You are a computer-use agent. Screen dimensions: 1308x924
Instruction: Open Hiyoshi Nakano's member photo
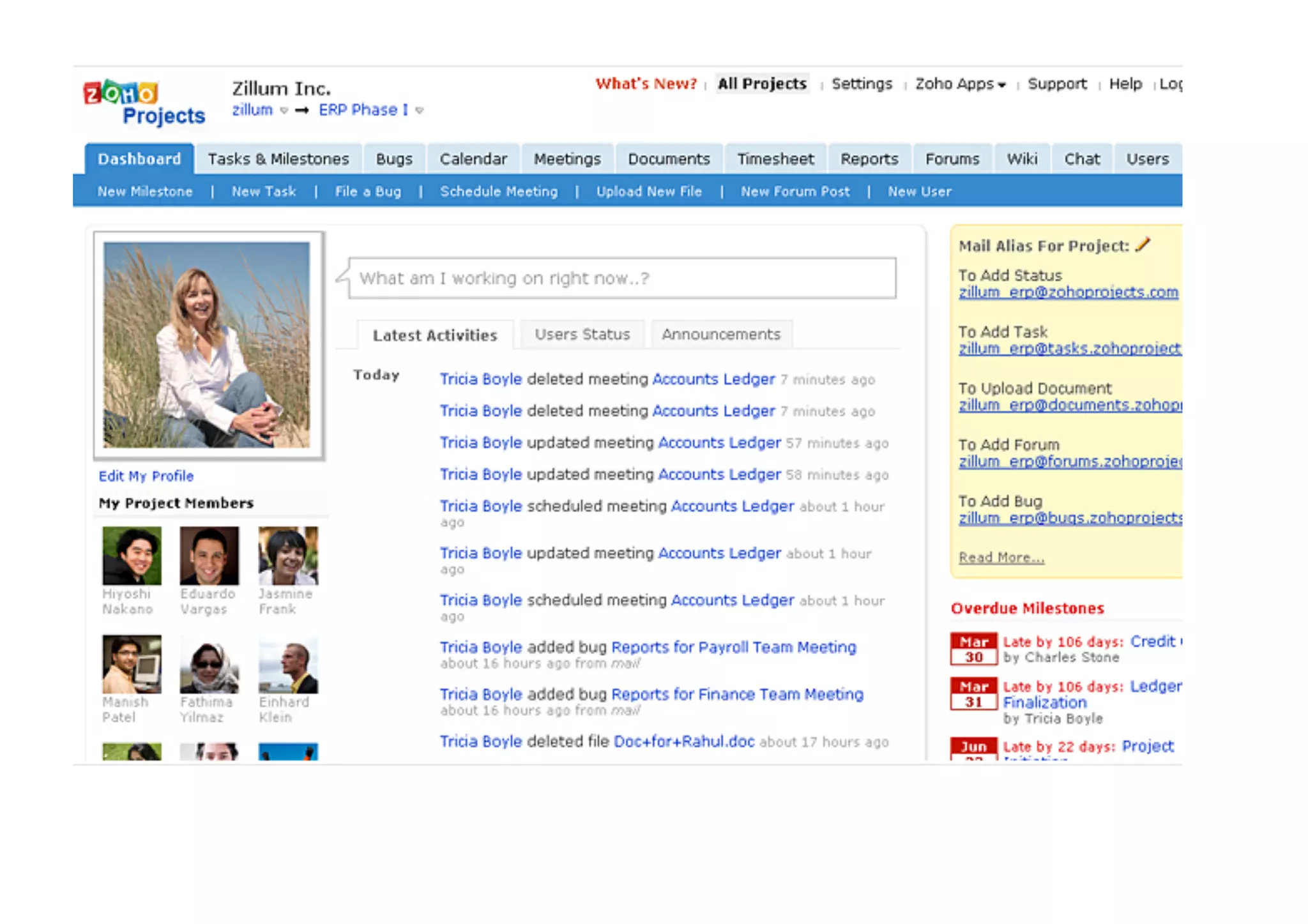click(132, 556)
